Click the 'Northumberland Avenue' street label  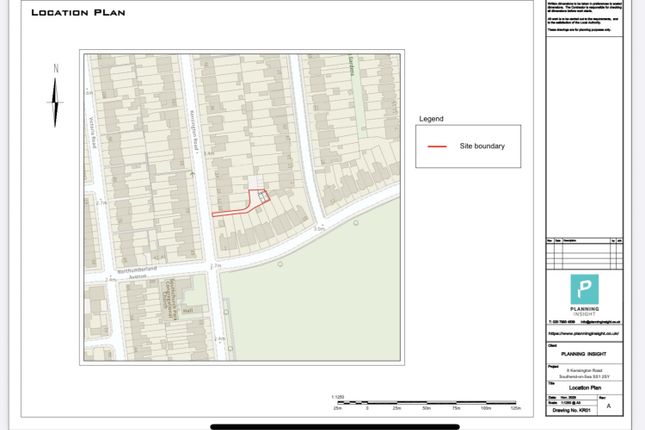137,272
